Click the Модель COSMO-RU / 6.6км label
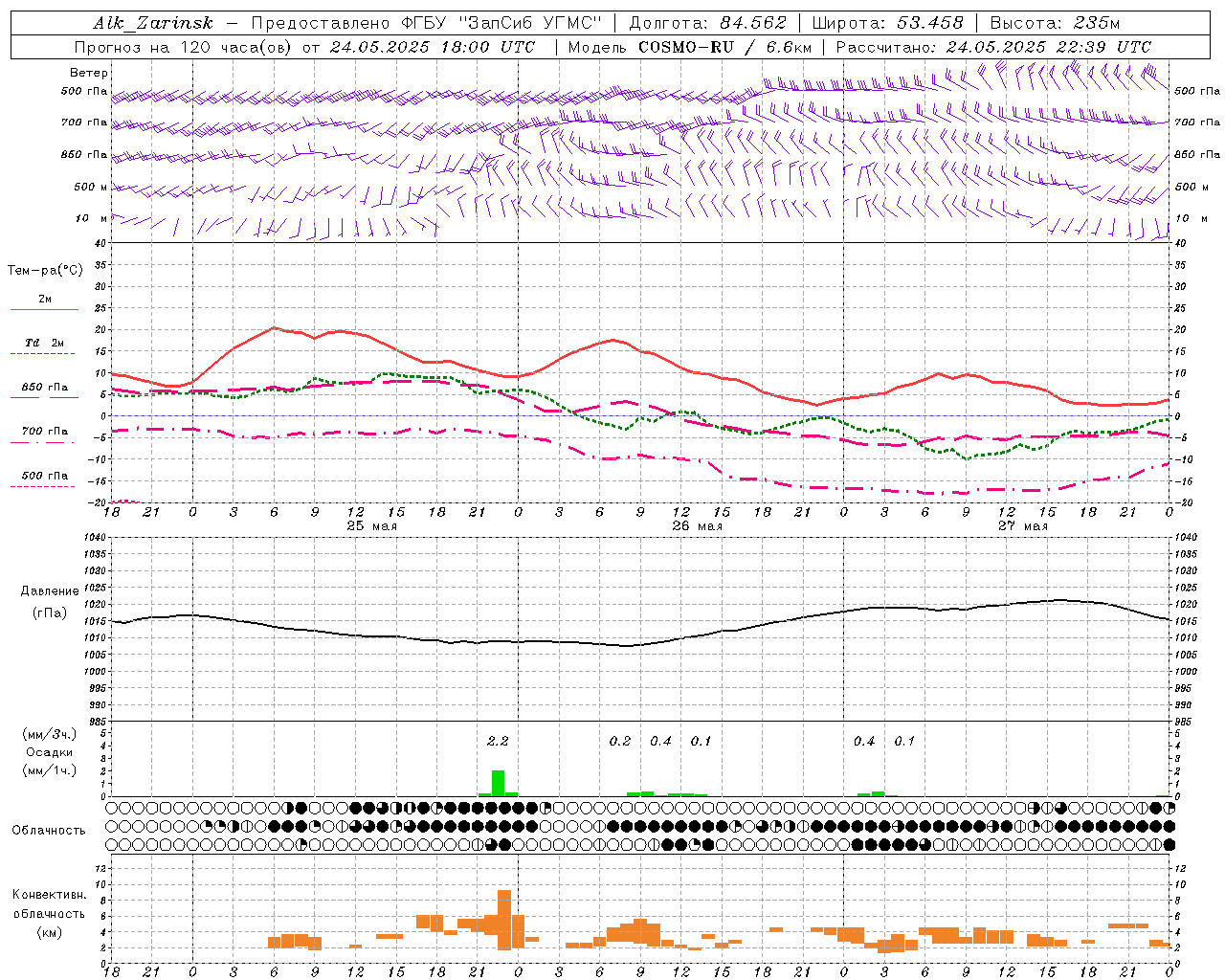 tap(689, 47)
